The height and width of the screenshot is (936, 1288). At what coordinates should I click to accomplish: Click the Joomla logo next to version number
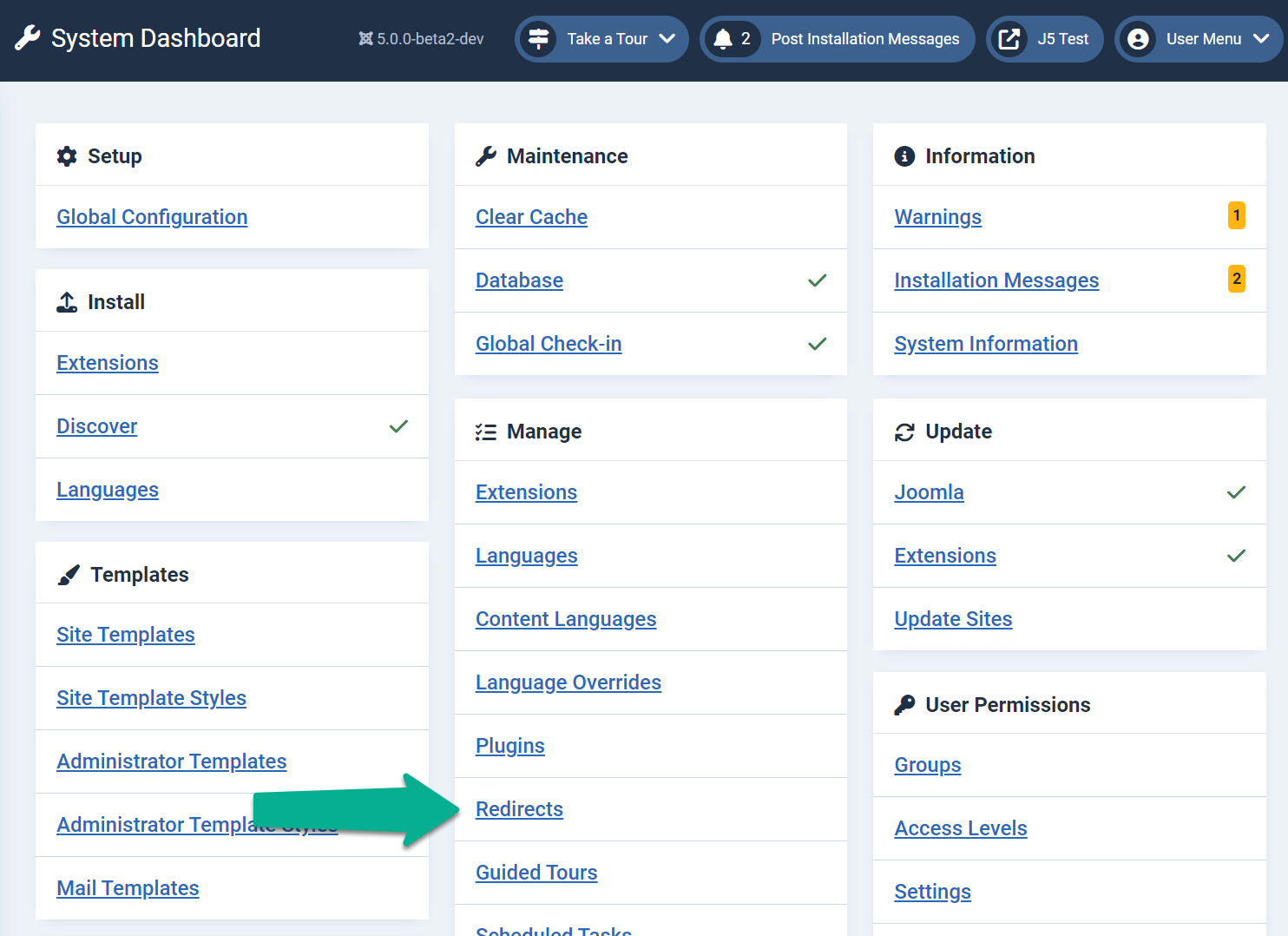(x=365, y=39)
